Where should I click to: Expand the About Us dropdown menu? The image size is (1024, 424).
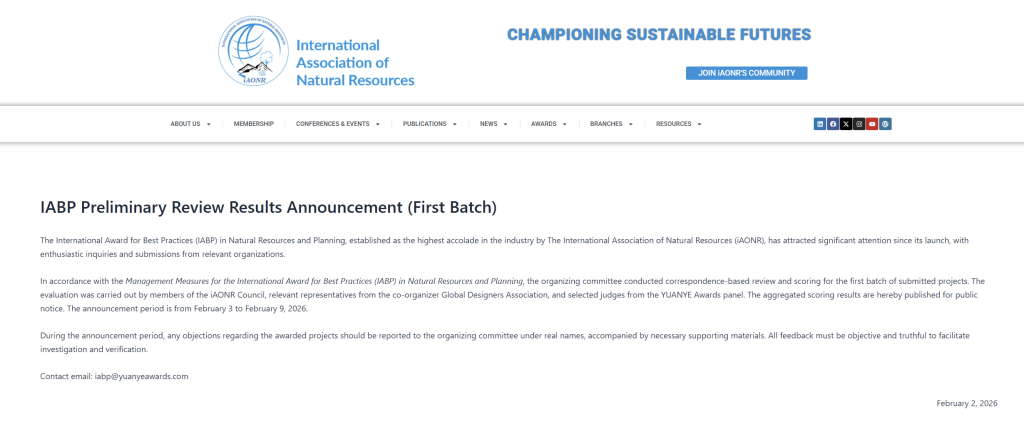click(190, 124)
